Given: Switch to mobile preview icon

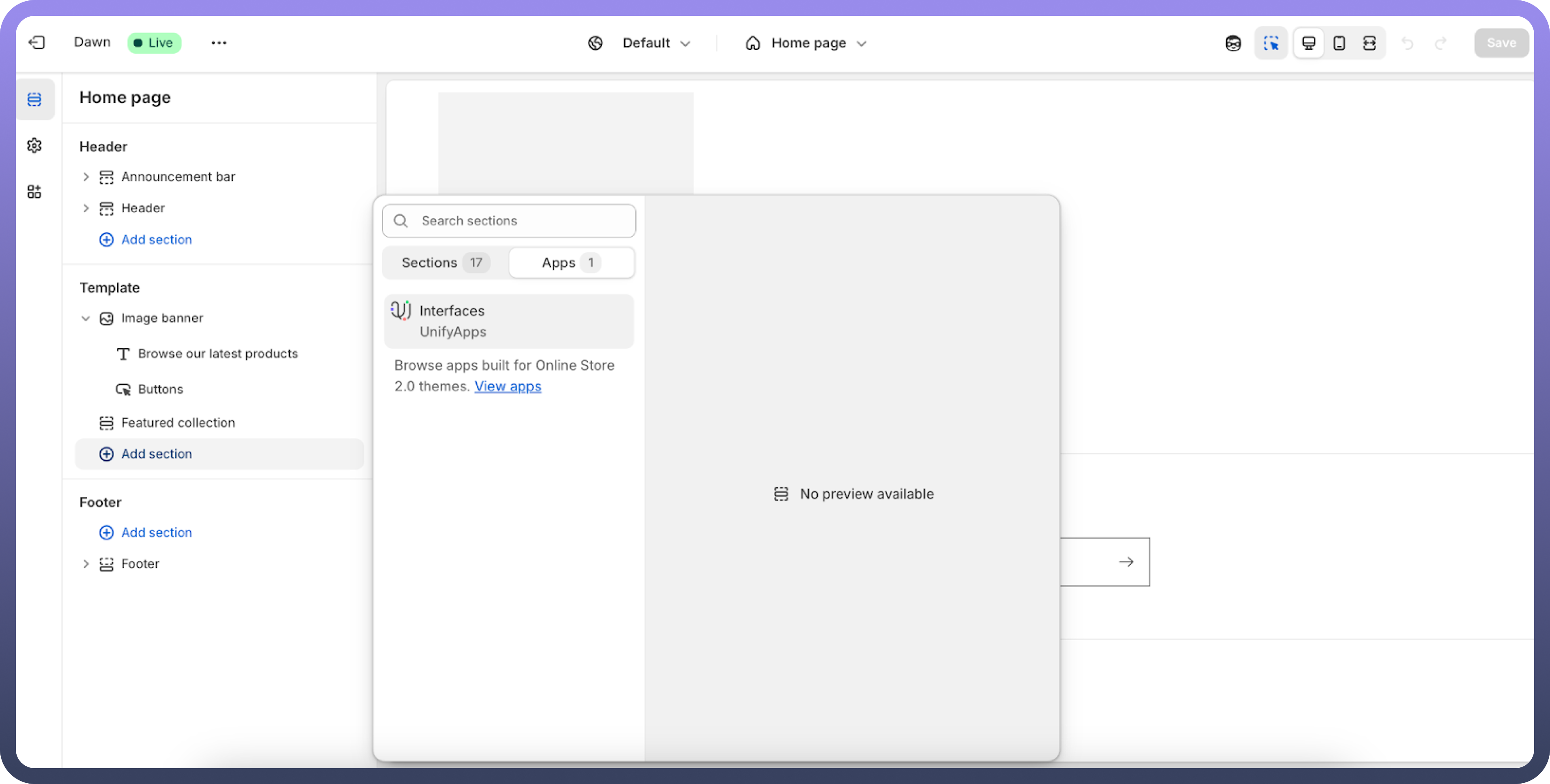Looking at the screenshot, I should (1339, 43).
